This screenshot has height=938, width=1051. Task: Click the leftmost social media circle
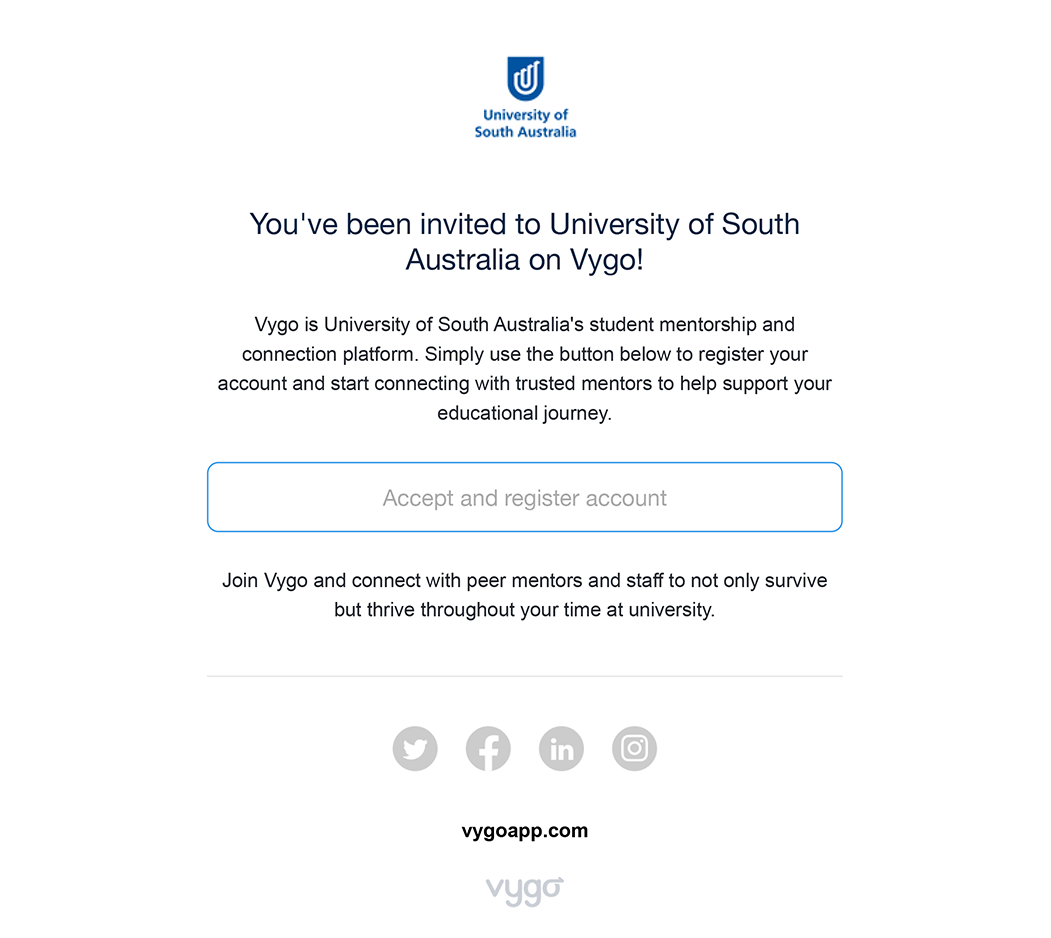(x=415, y=748)
